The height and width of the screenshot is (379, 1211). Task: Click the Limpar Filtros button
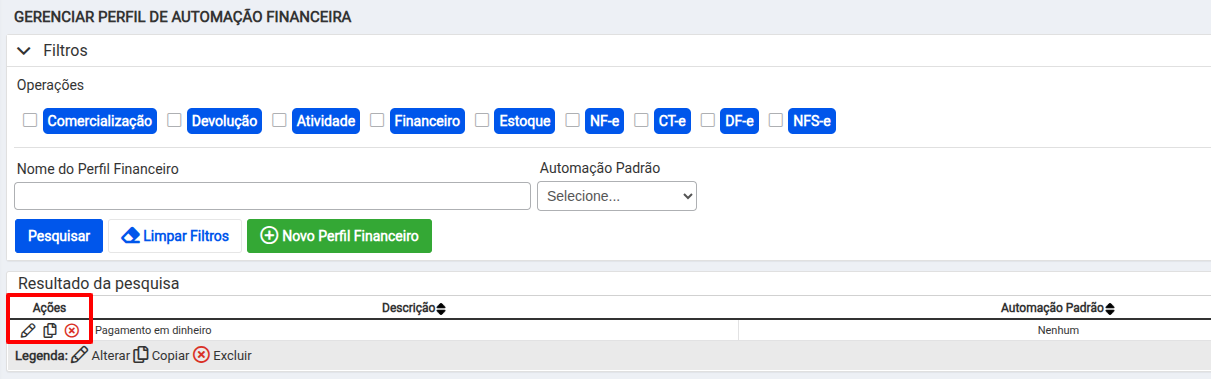pos(175,236)
